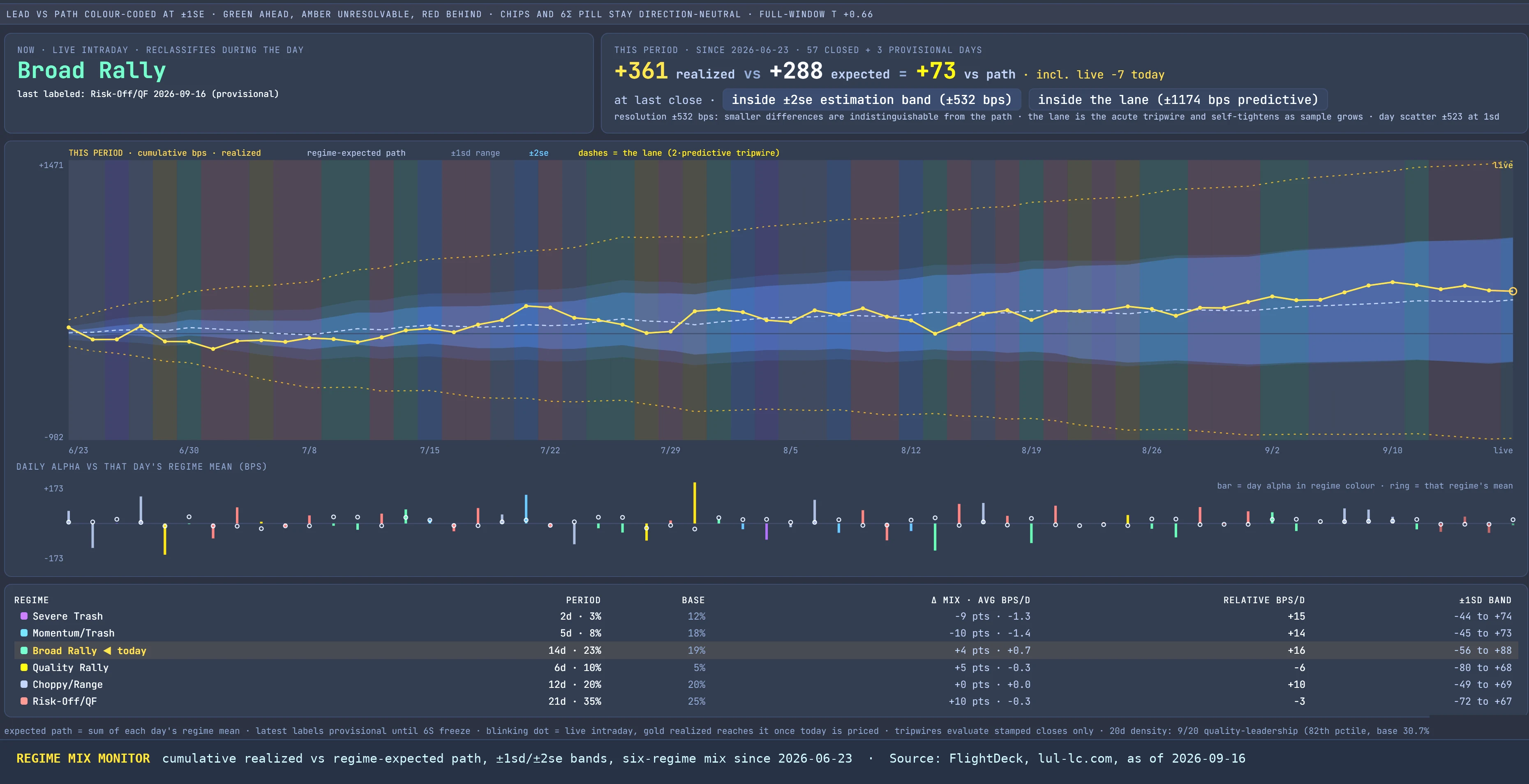
Task: Click the '21d · 35%' period cell
Action: point(575,701)
